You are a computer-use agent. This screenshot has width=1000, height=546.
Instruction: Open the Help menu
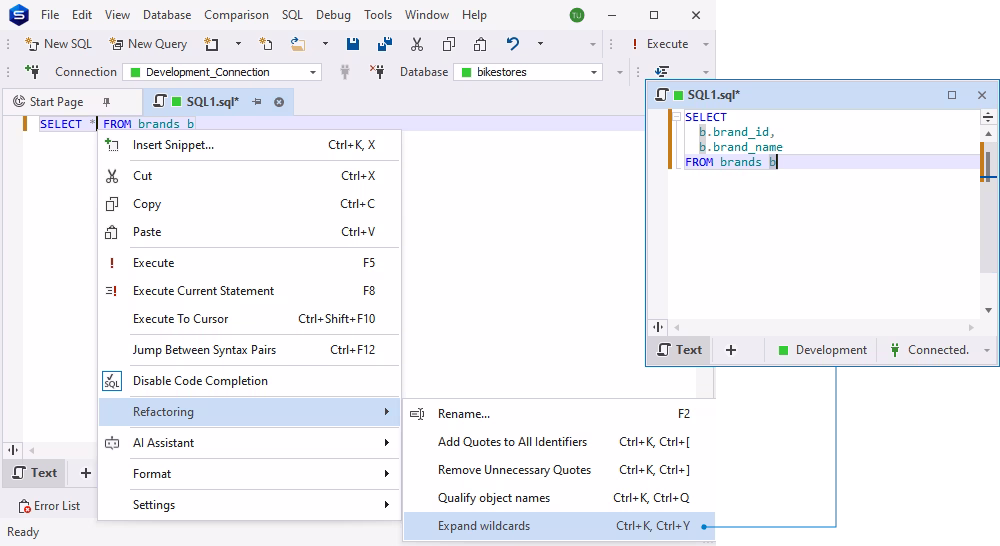474,15
